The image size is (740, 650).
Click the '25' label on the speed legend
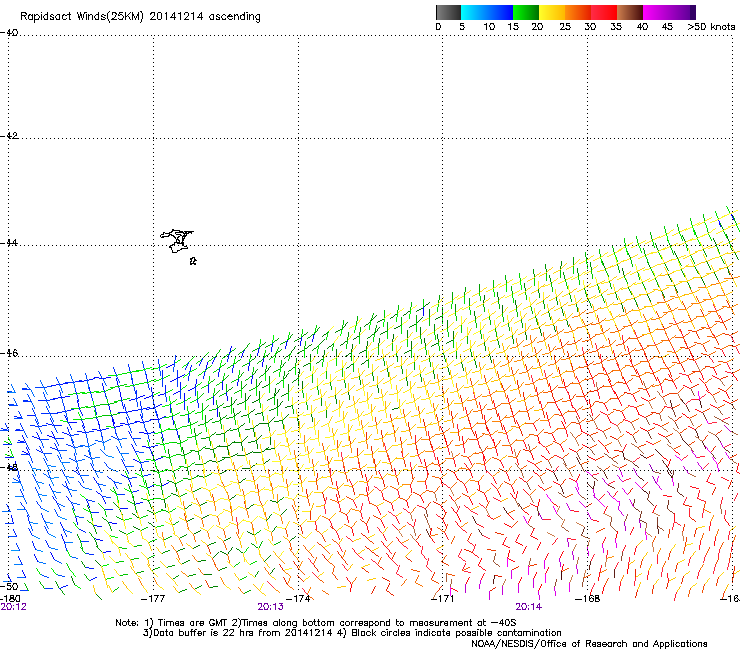[565, 27]
